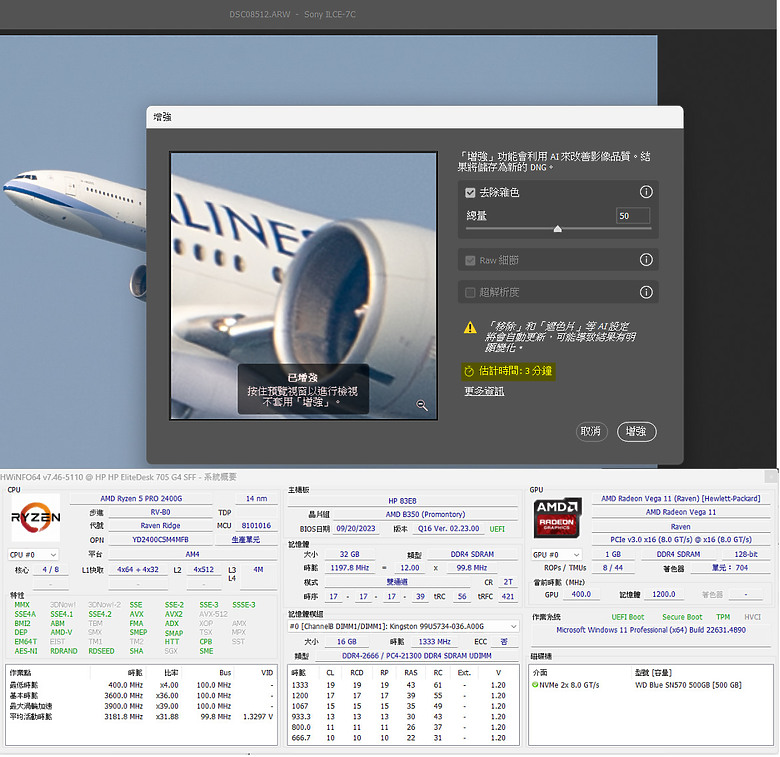Click the info icon beside 超解析度

pyautogui.click(x=646, y=292)
